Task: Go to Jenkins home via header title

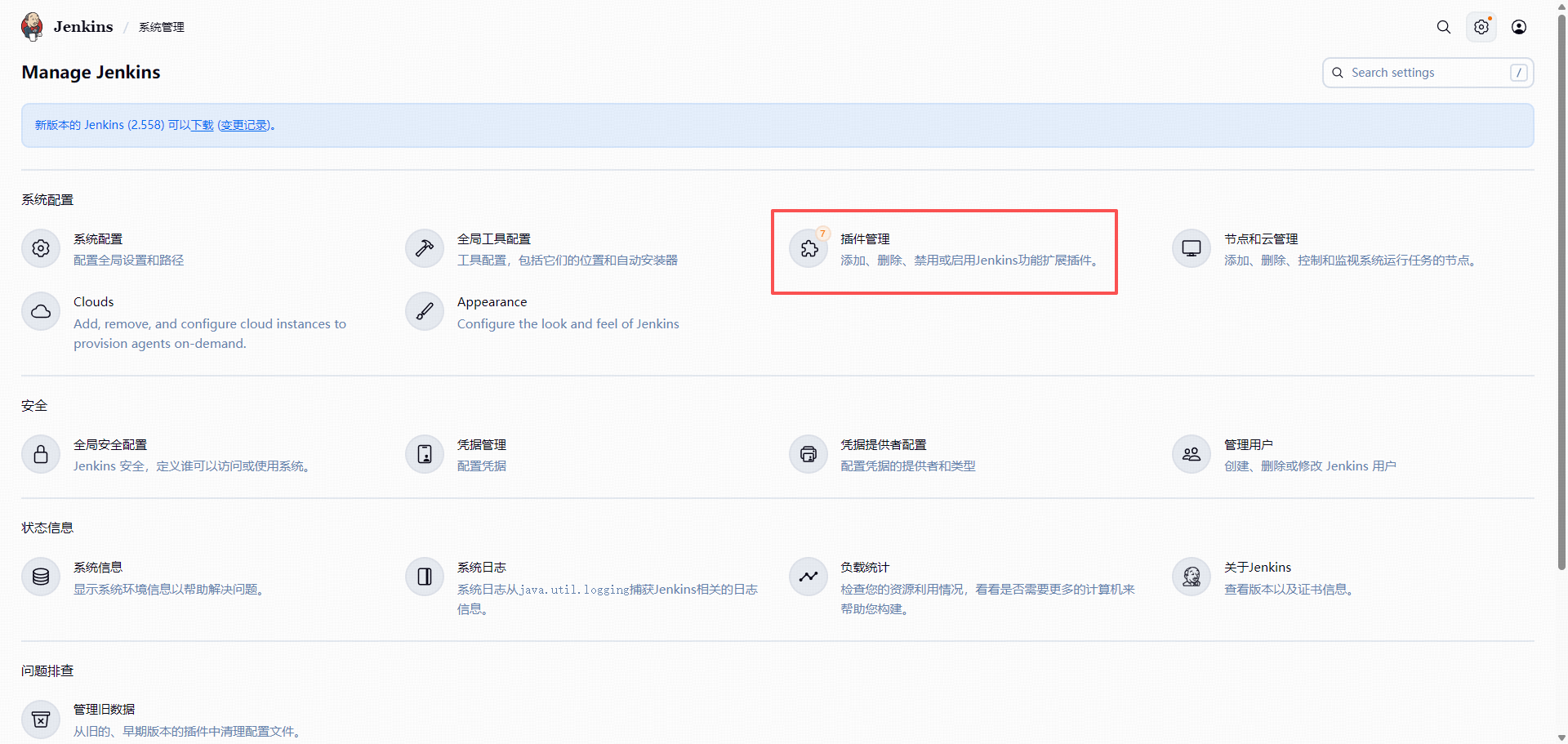Action: click(83, 27)
